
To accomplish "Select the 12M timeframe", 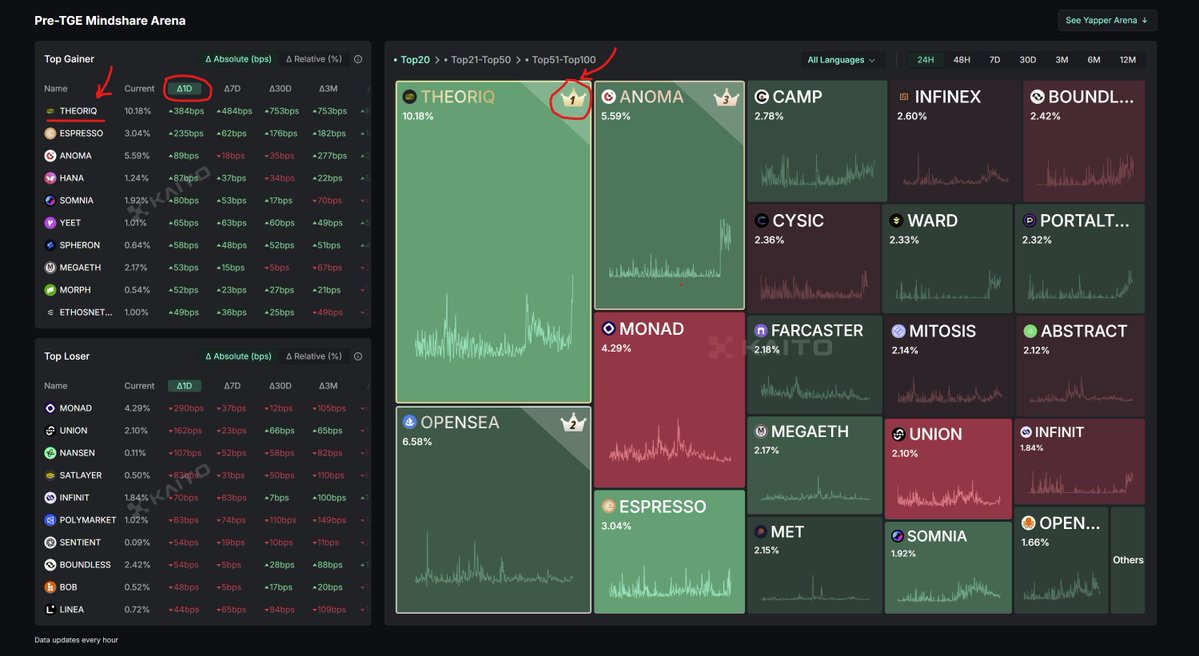I will click(1127, 60).
